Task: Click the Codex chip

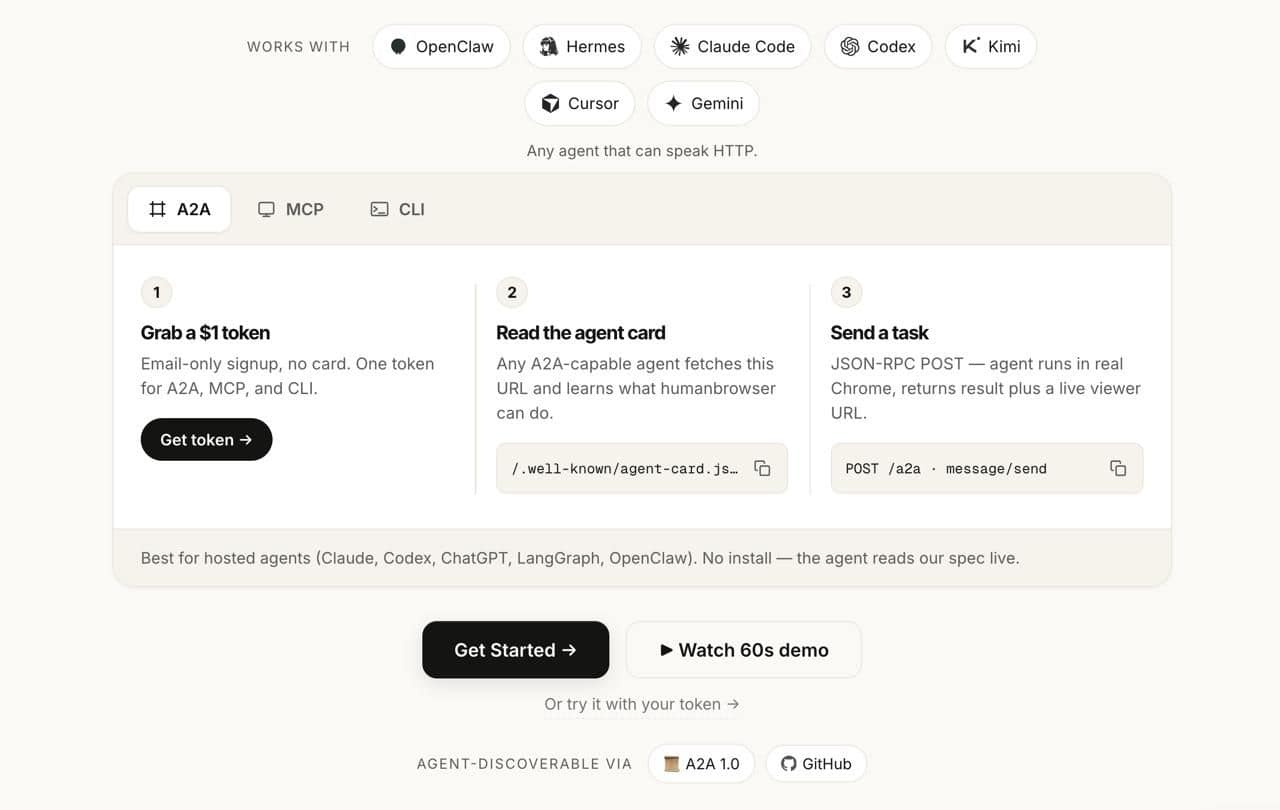Action: tap(878, 46)
